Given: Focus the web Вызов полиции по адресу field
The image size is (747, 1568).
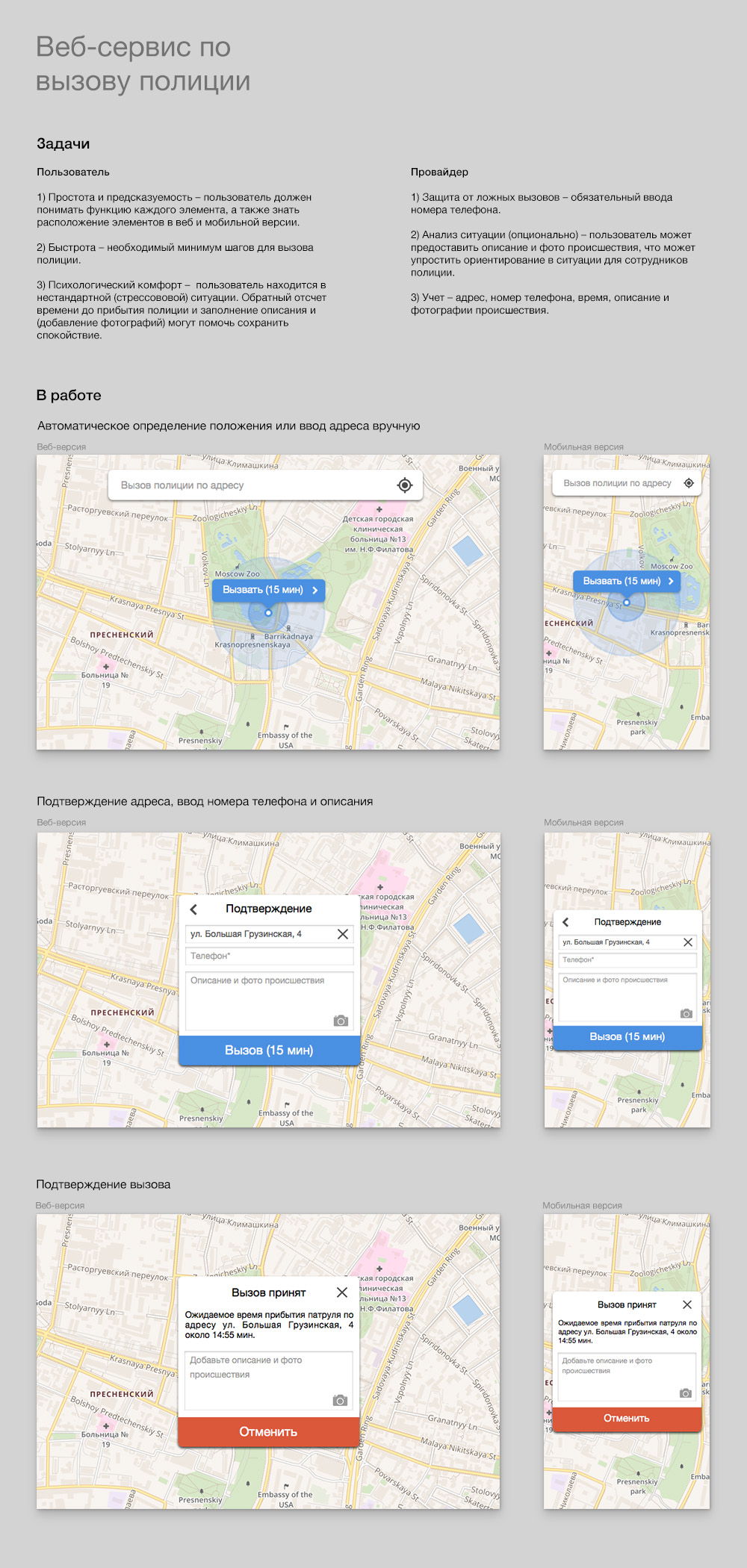Looking at the screenshot, I should 254,485.
